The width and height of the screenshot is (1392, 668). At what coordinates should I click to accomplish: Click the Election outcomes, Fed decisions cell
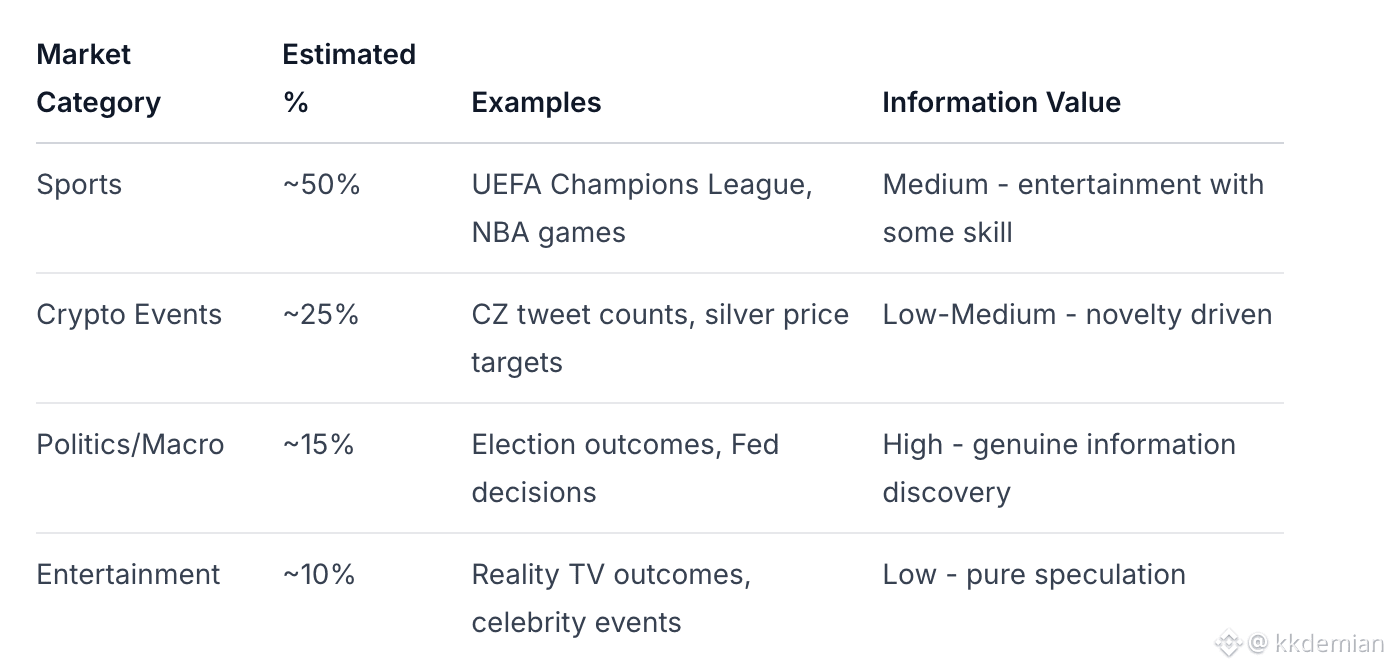(624, 468)
